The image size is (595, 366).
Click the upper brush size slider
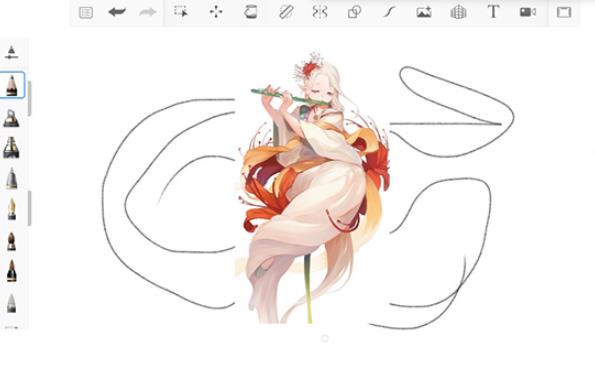[x=30, y=99]
